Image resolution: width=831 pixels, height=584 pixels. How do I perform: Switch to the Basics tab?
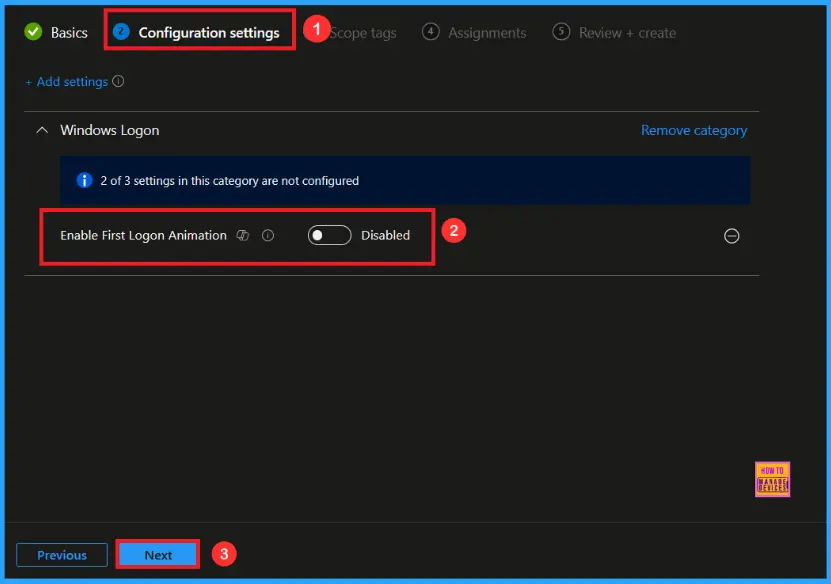click(69, 33)
